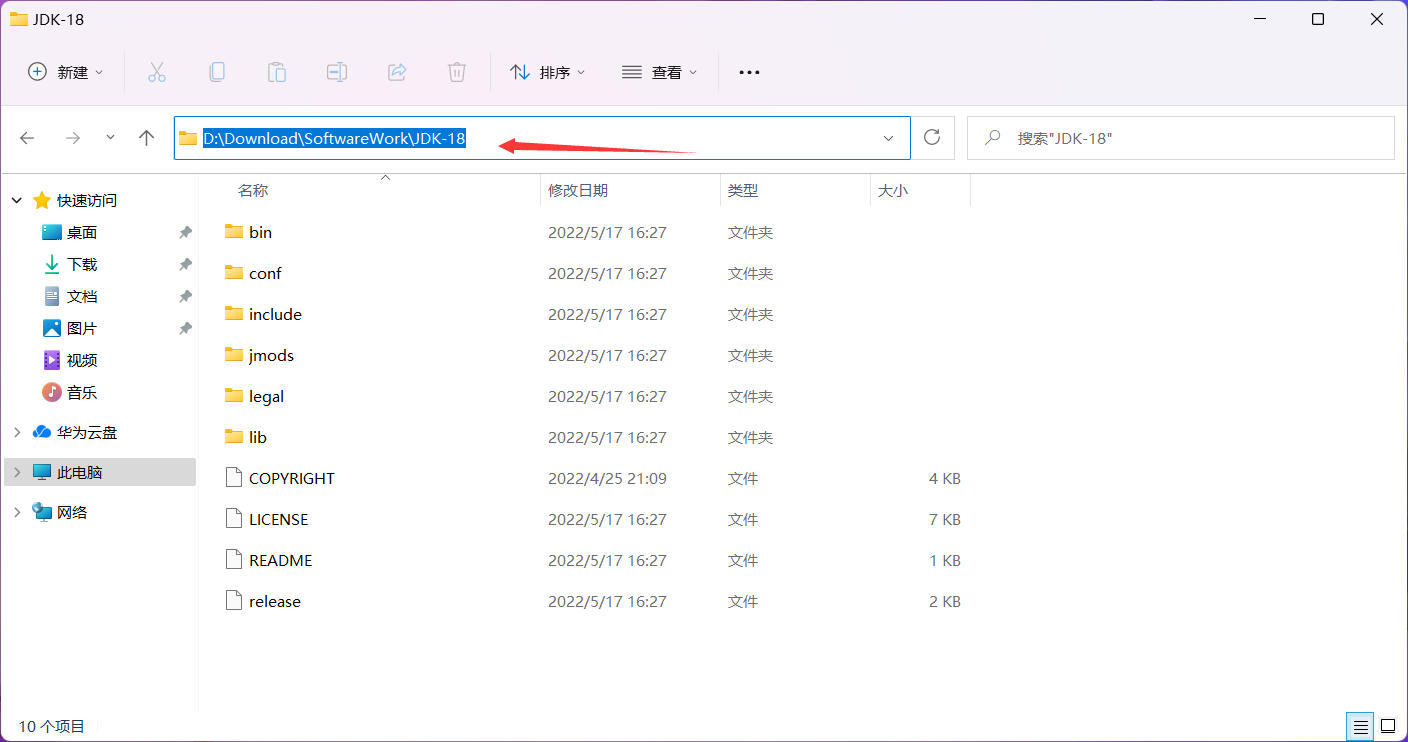This screenshot has width=1408, height=742.
Task: Click the address bar path text
Action: pos(334,138)
